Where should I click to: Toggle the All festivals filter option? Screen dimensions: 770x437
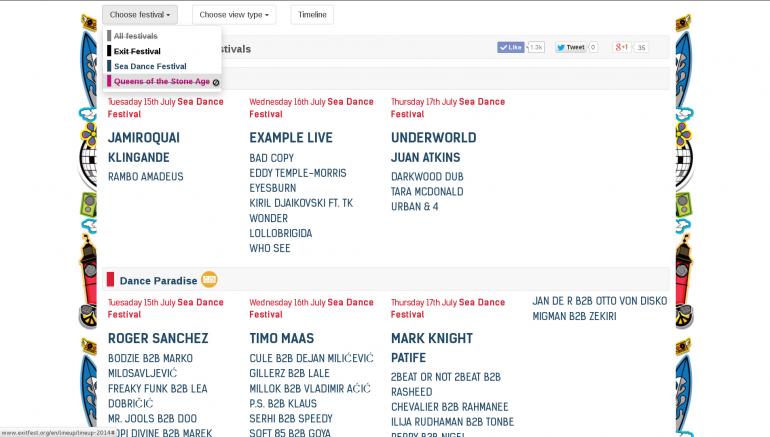[x=136, y=36]
